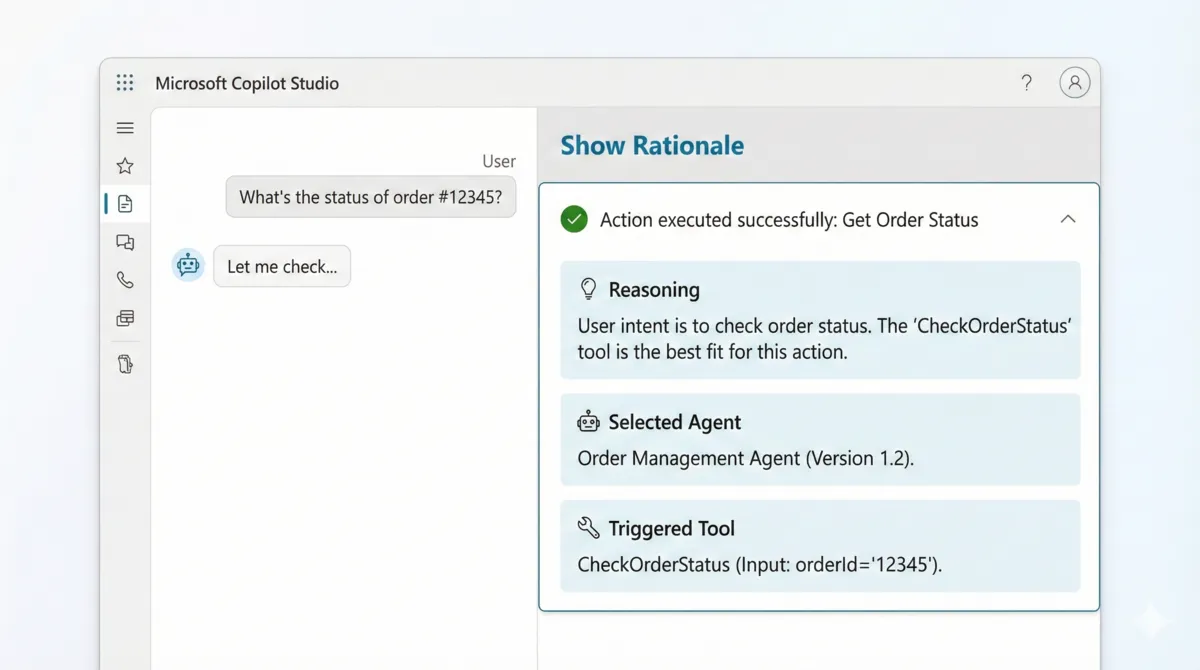Select the Show Rationale heading

pyautogui.click(x=651, y=145)
